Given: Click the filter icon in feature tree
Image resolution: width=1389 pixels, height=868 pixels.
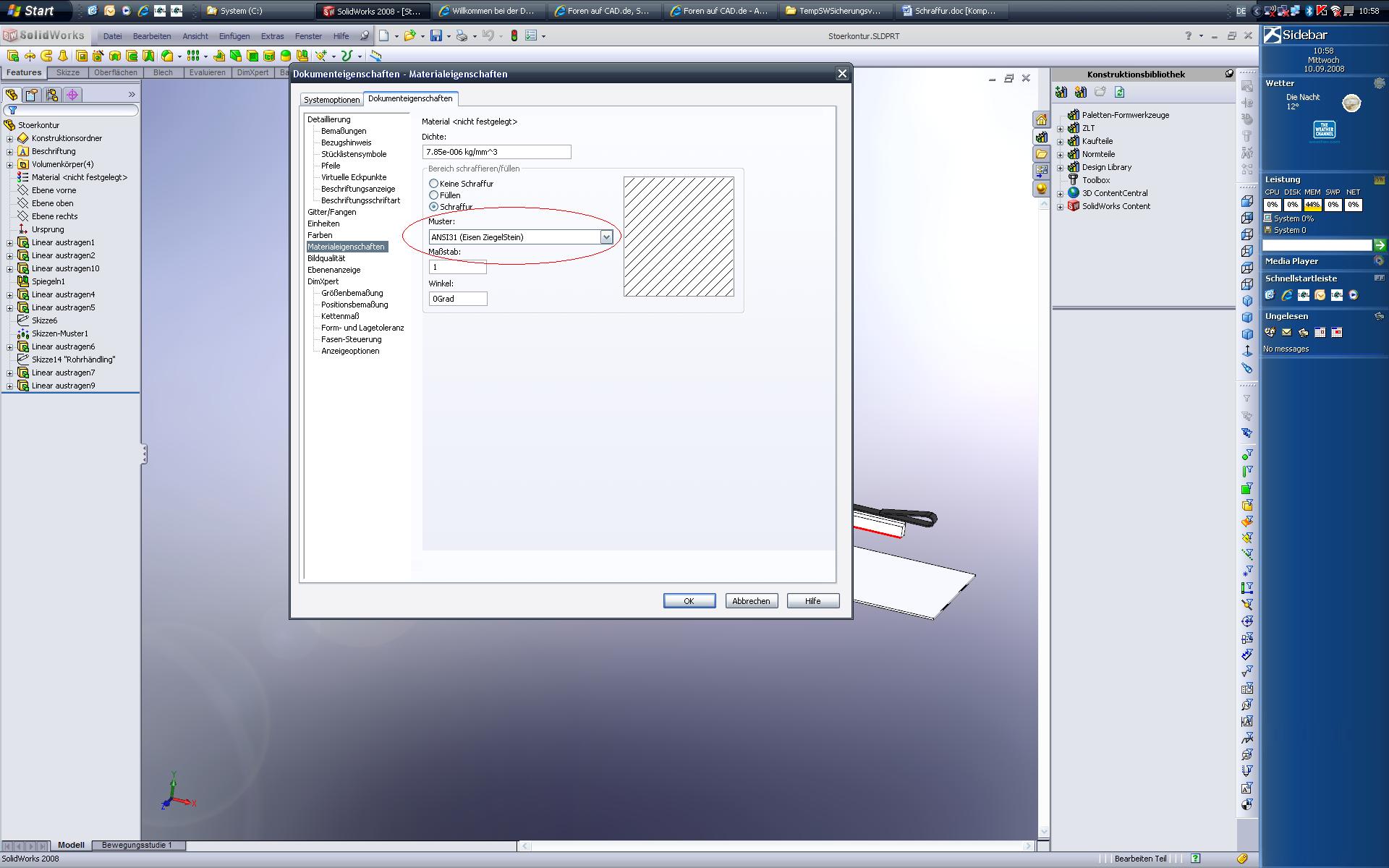Looking at the screenshot, I should coord(12,110).
